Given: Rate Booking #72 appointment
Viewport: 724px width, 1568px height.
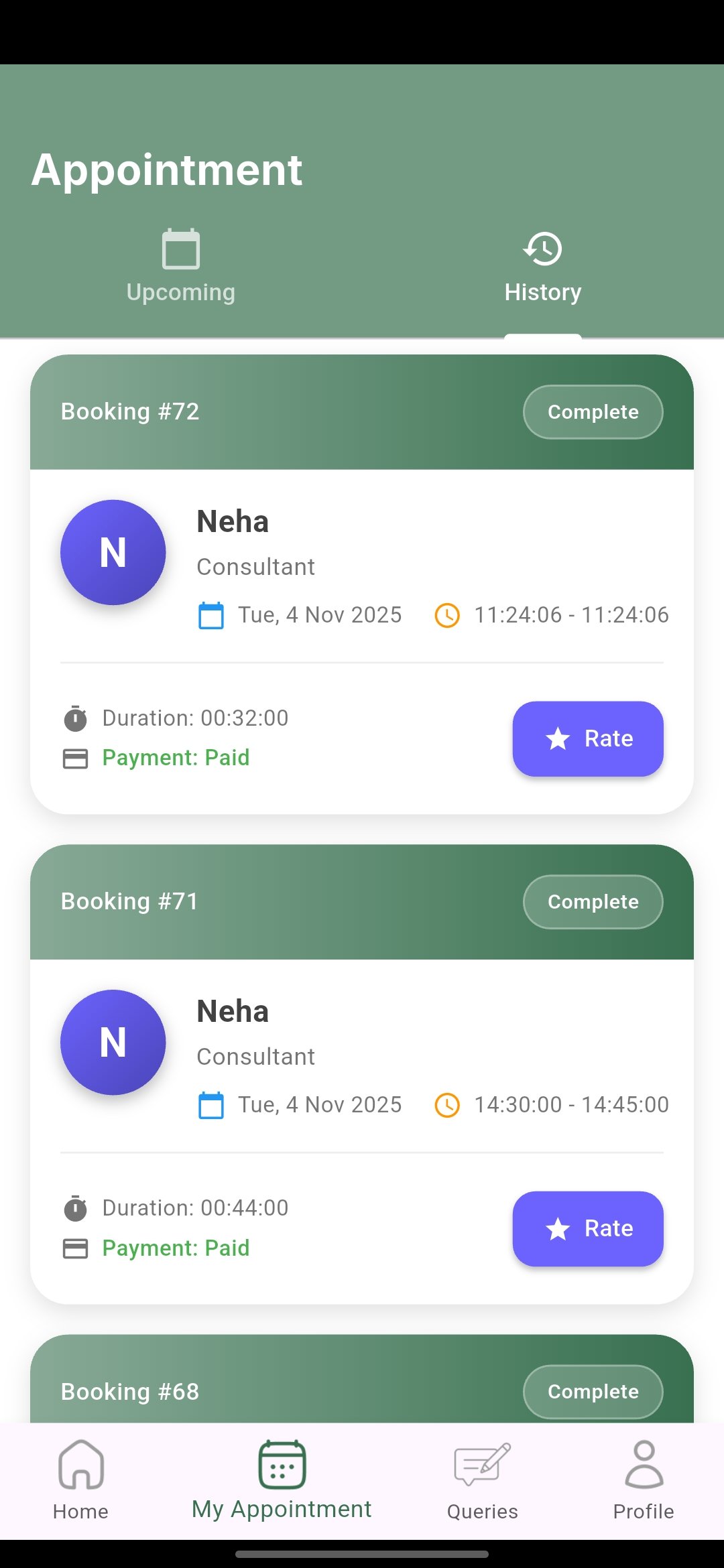Looking at the screenshot, I should [588, 738].
